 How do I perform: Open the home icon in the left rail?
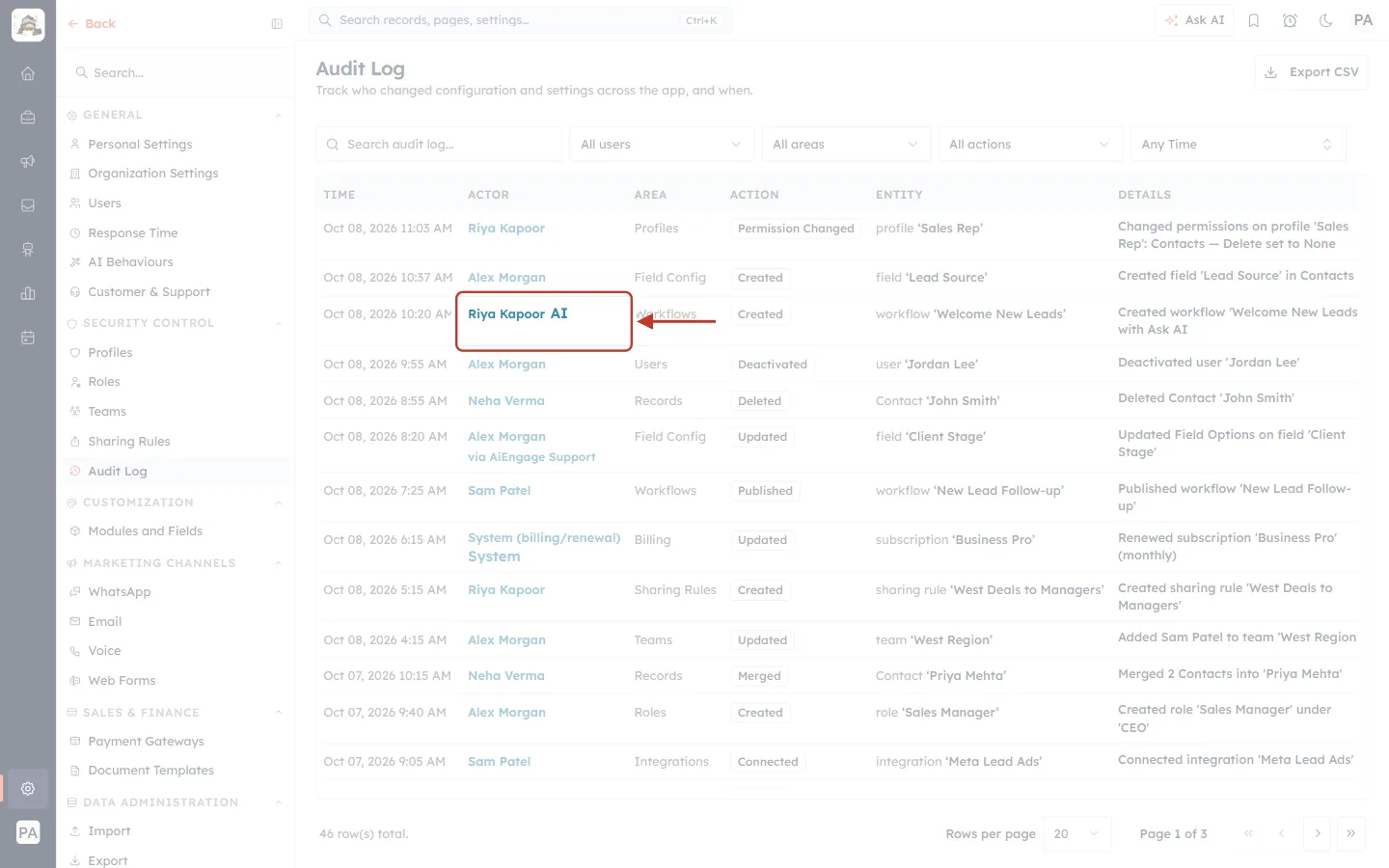pos(28,73)
